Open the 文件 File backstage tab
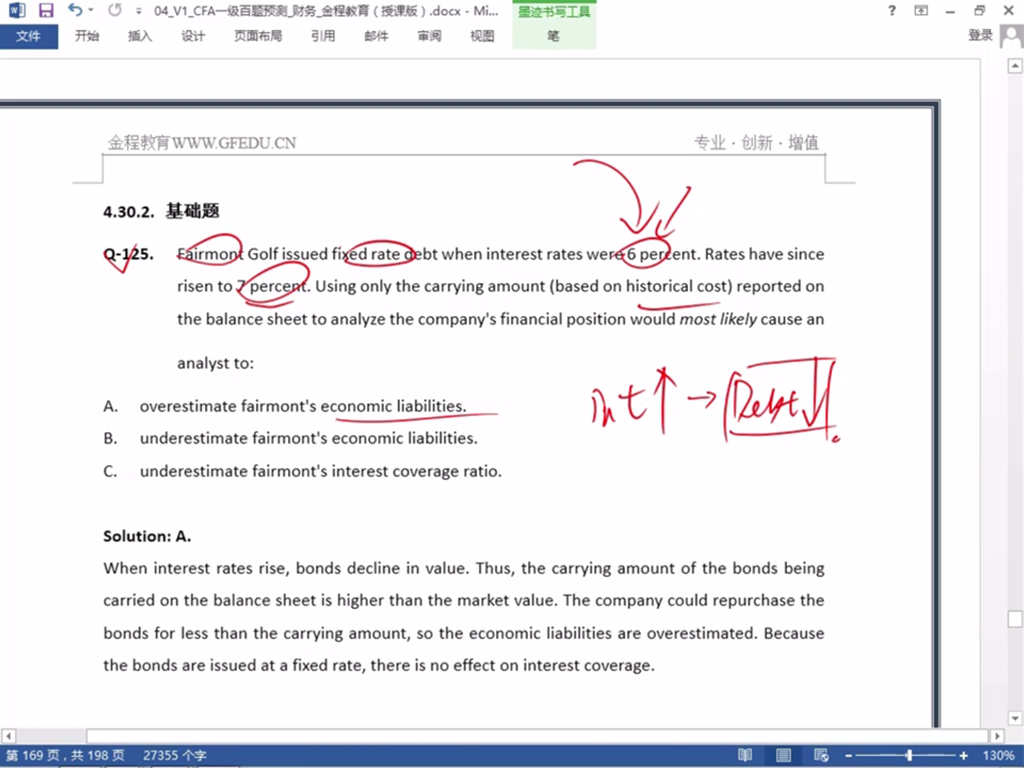The image size is (1024, 768). tap(29, 36)
